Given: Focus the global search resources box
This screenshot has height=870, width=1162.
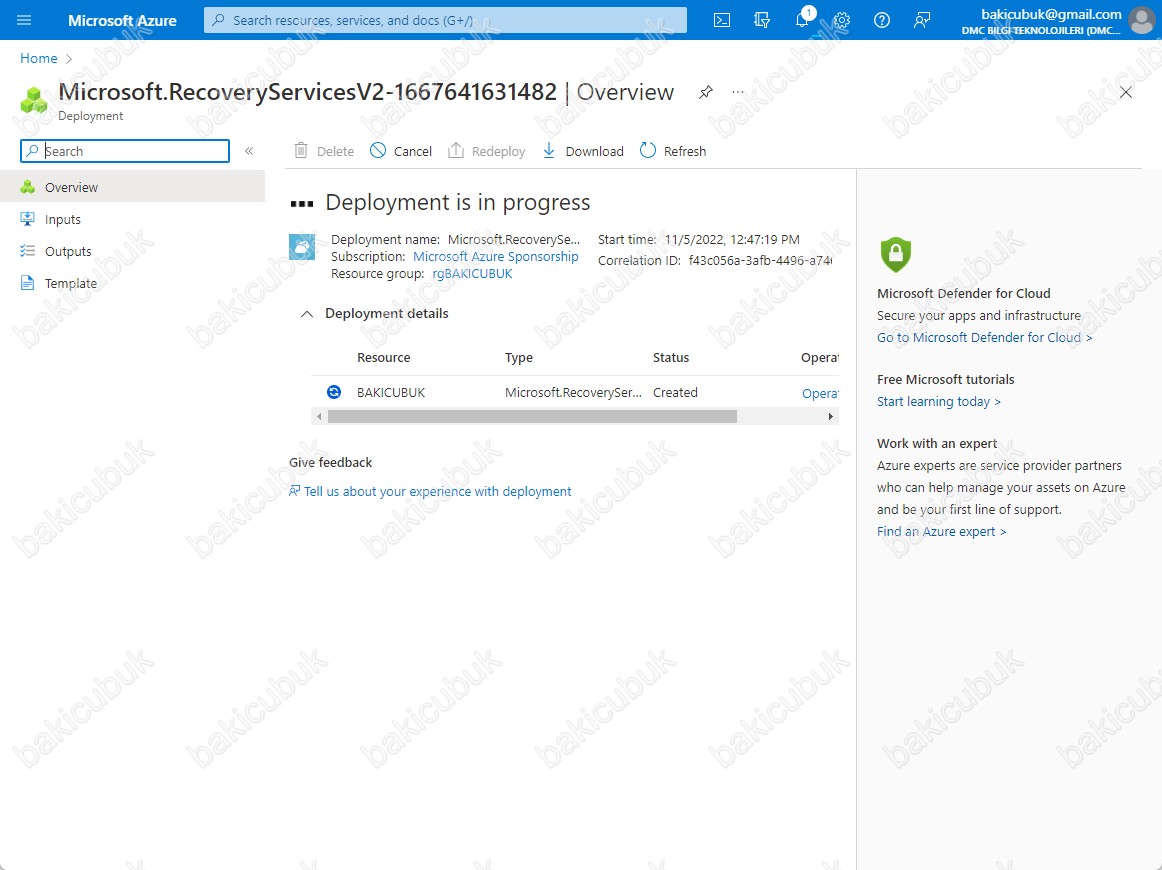Looking at the screenshot, I should pyautogui.click(x=445, y=20).
